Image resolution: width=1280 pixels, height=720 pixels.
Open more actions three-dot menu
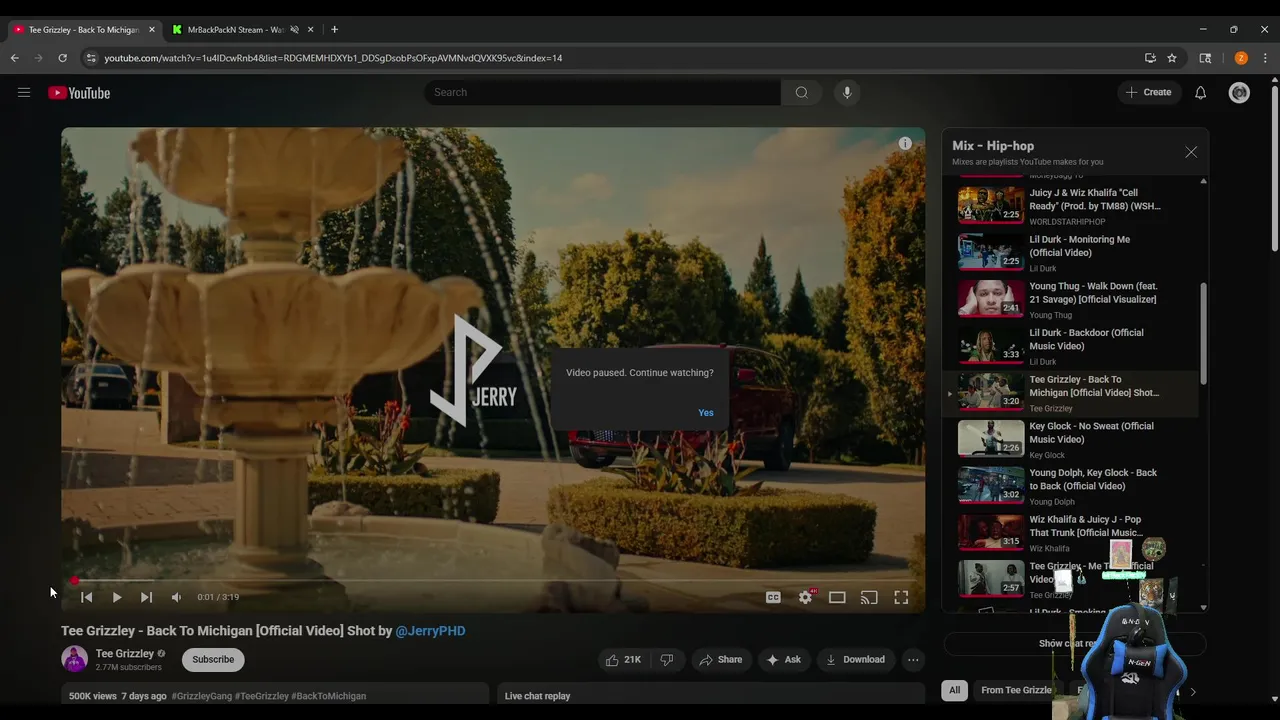tap(913, 660)
